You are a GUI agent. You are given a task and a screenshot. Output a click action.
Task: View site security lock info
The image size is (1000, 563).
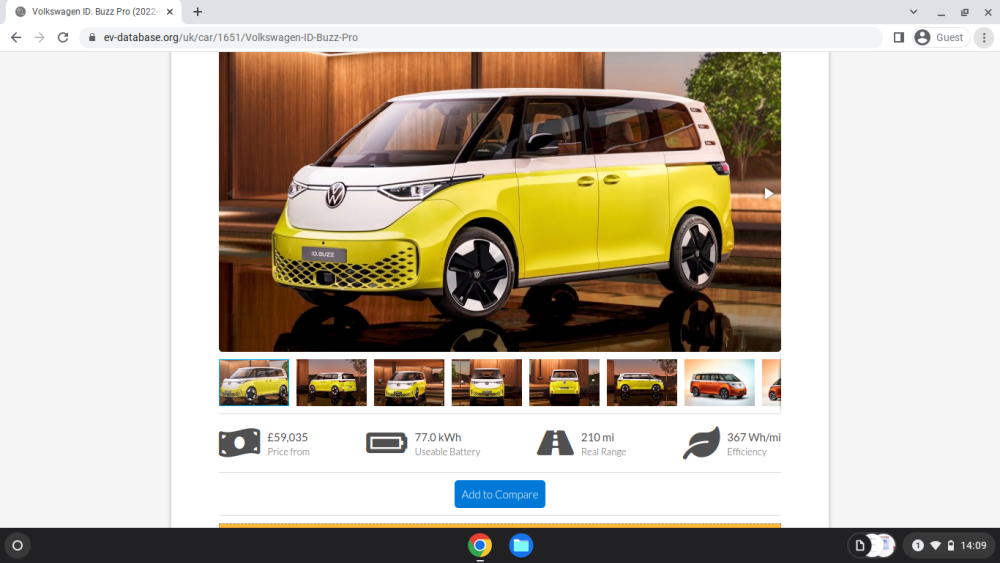tap(92, 38)
